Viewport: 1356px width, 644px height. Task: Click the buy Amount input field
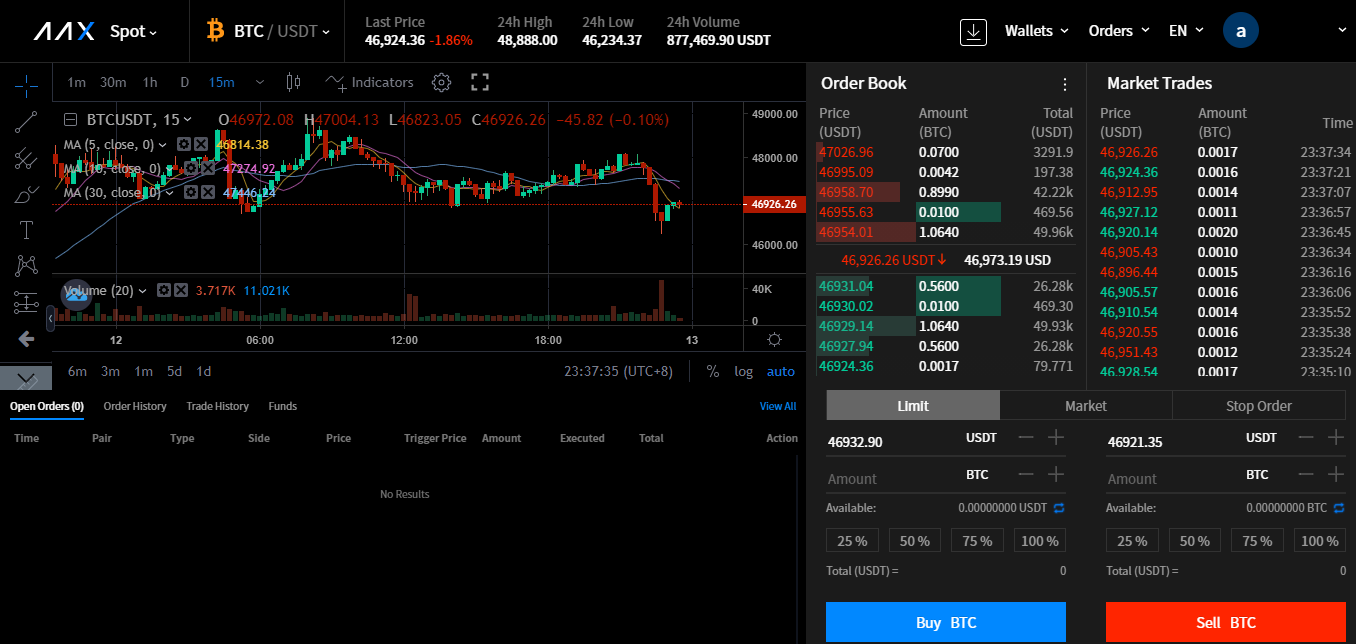click(890, 478)
